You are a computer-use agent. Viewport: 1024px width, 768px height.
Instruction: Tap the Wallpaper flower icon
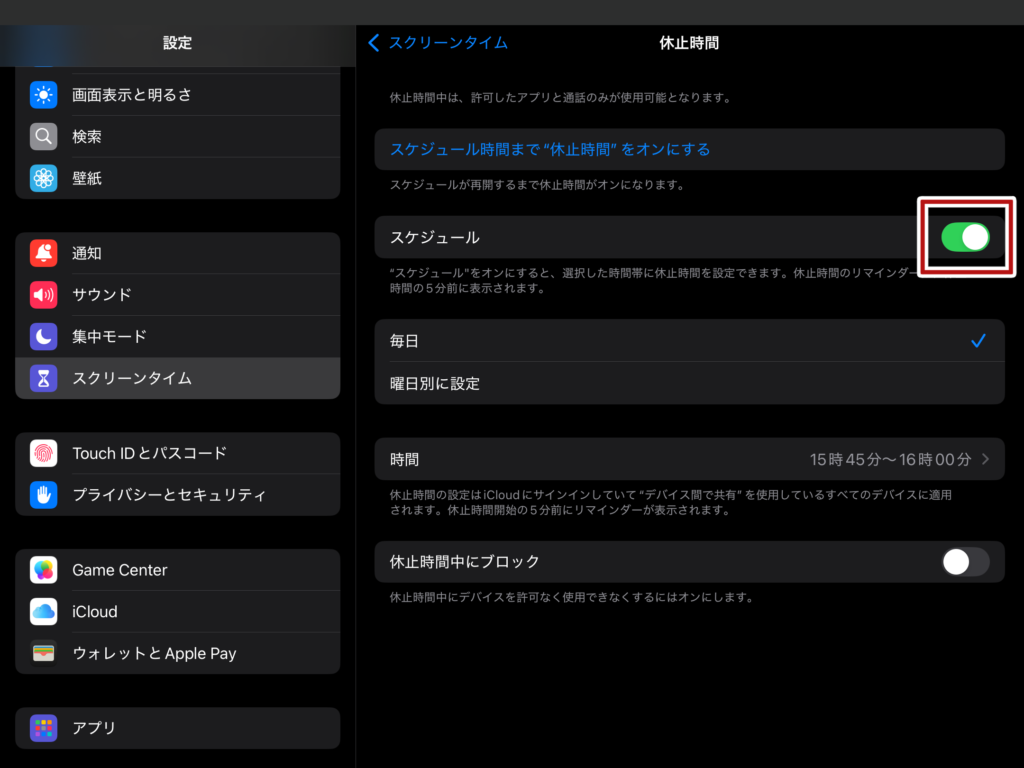[x=43, y=179]
